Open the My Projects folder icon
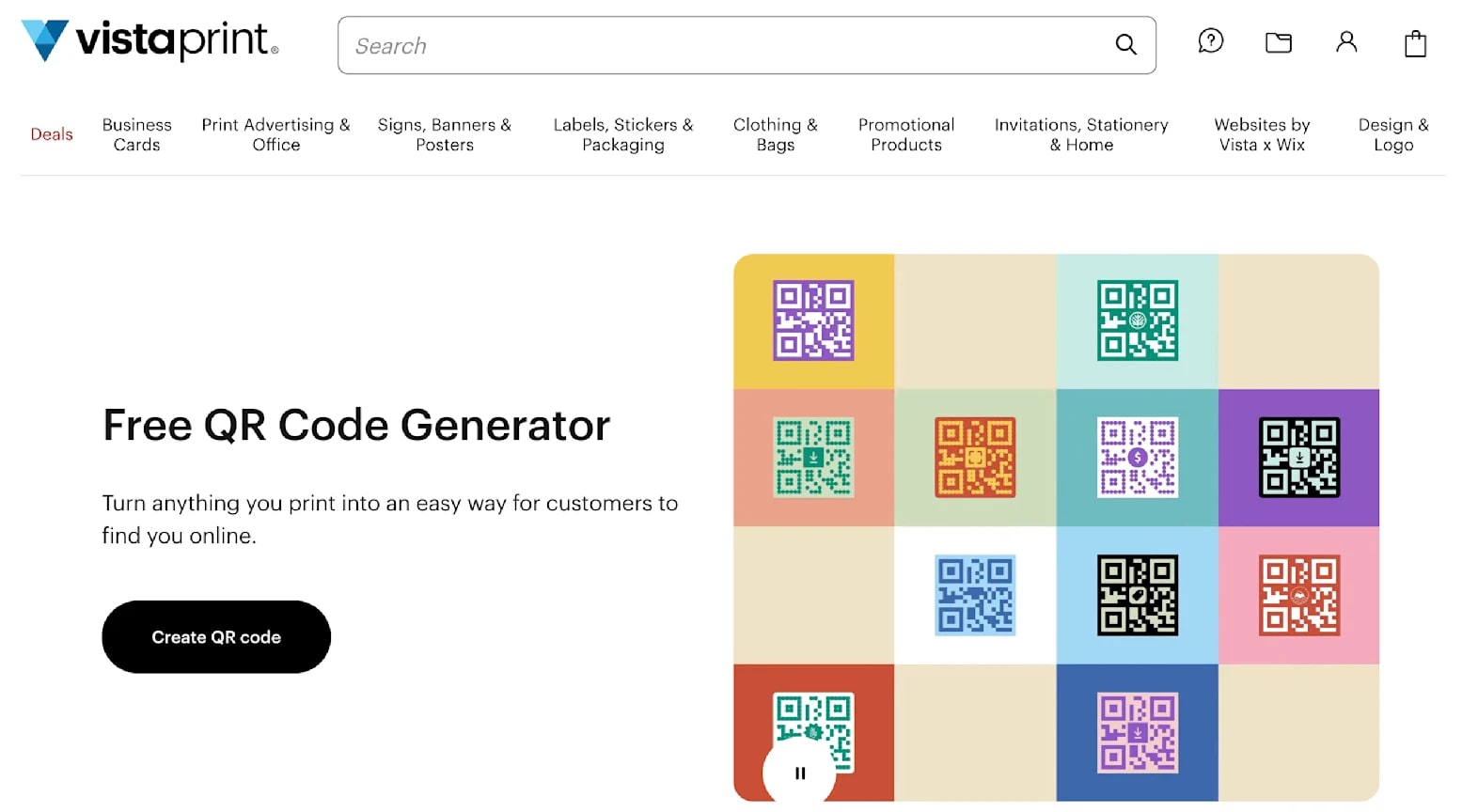Image resolution: width=1478 pixels, height=812 pixels. coord(1278,41)
